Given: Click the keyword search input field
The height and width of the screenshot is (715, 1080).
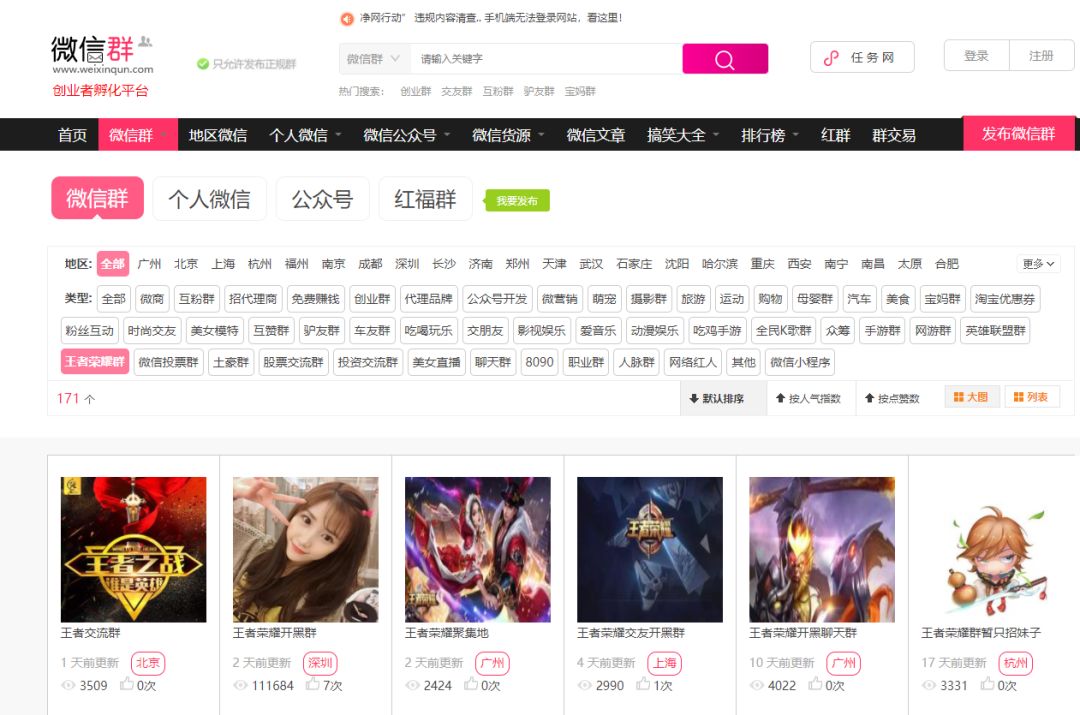Looking at the screenshot, I should [545, 59].
